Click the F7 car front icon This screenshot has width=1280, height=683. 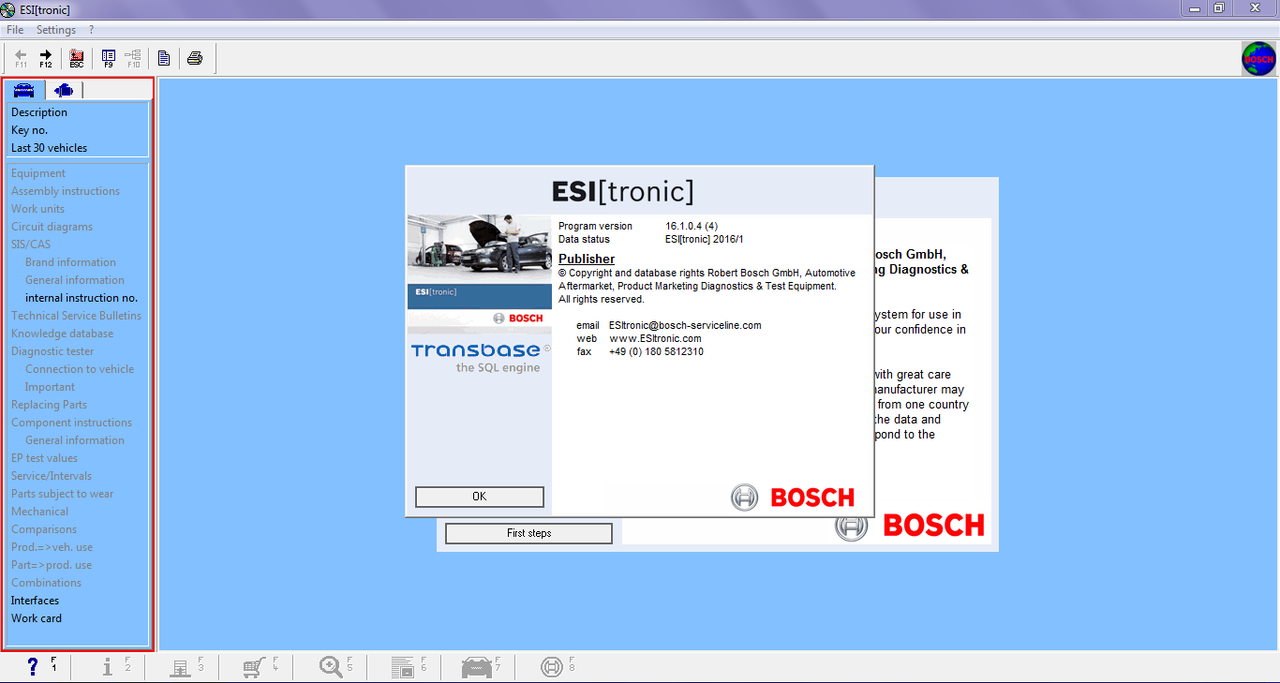[x=477, y=667]
